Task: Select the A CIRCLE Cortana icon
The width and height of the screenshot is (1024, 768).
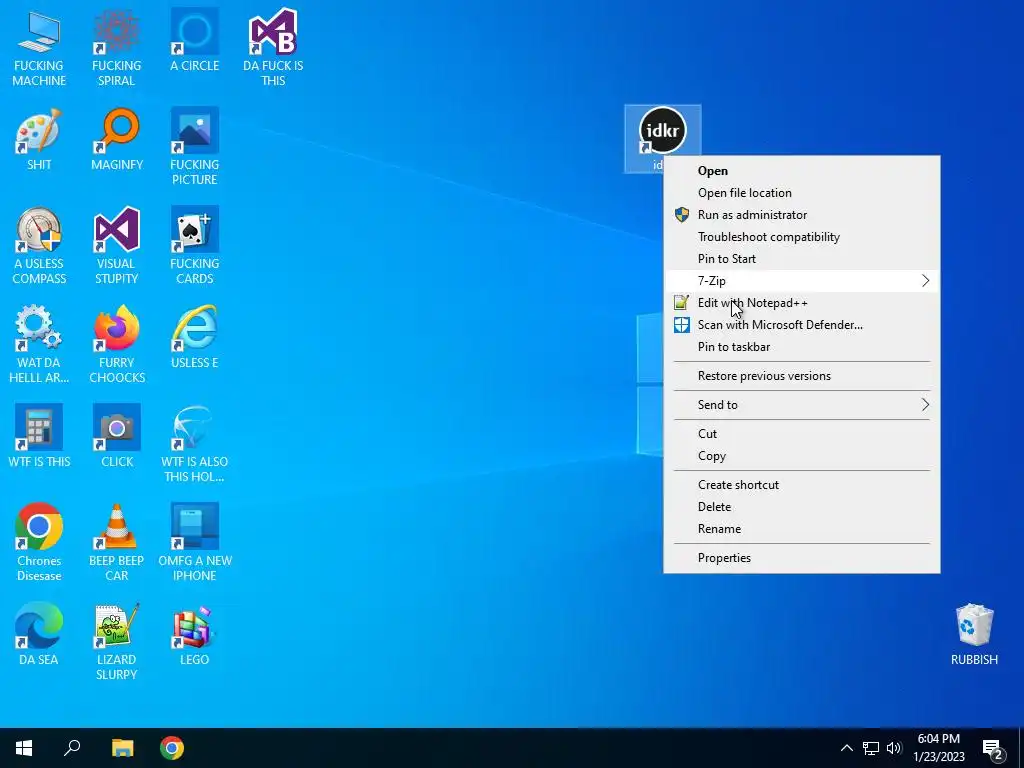Action: tap(195, 33)
